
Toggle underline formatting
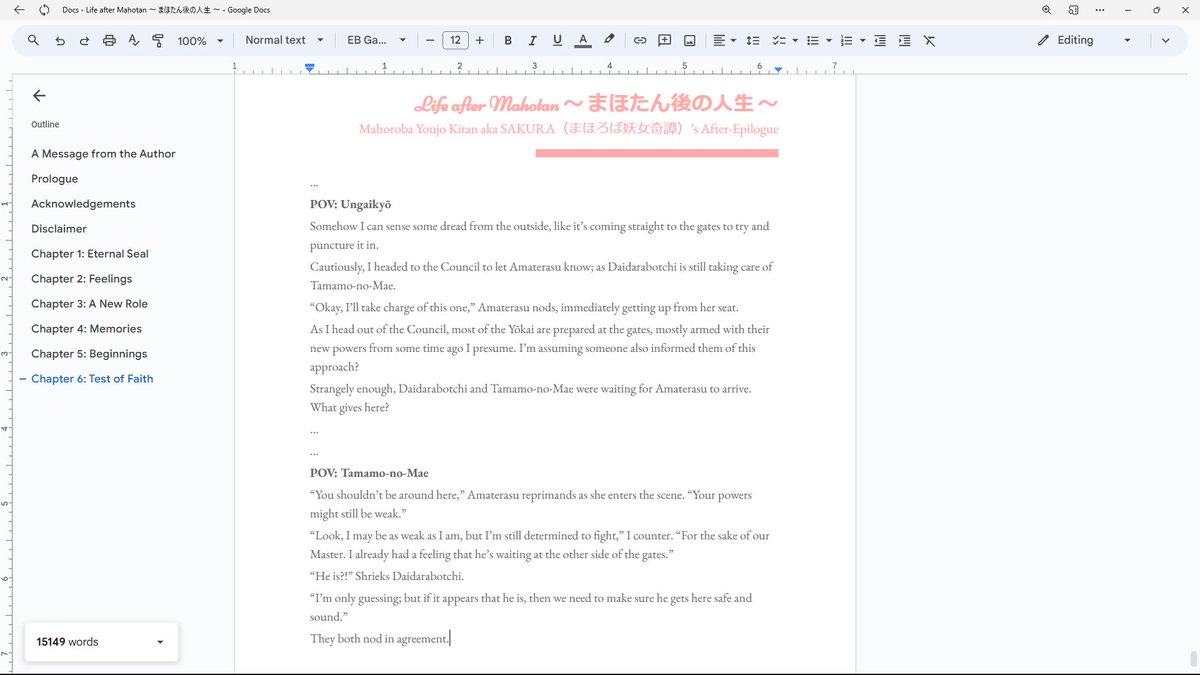557,40
